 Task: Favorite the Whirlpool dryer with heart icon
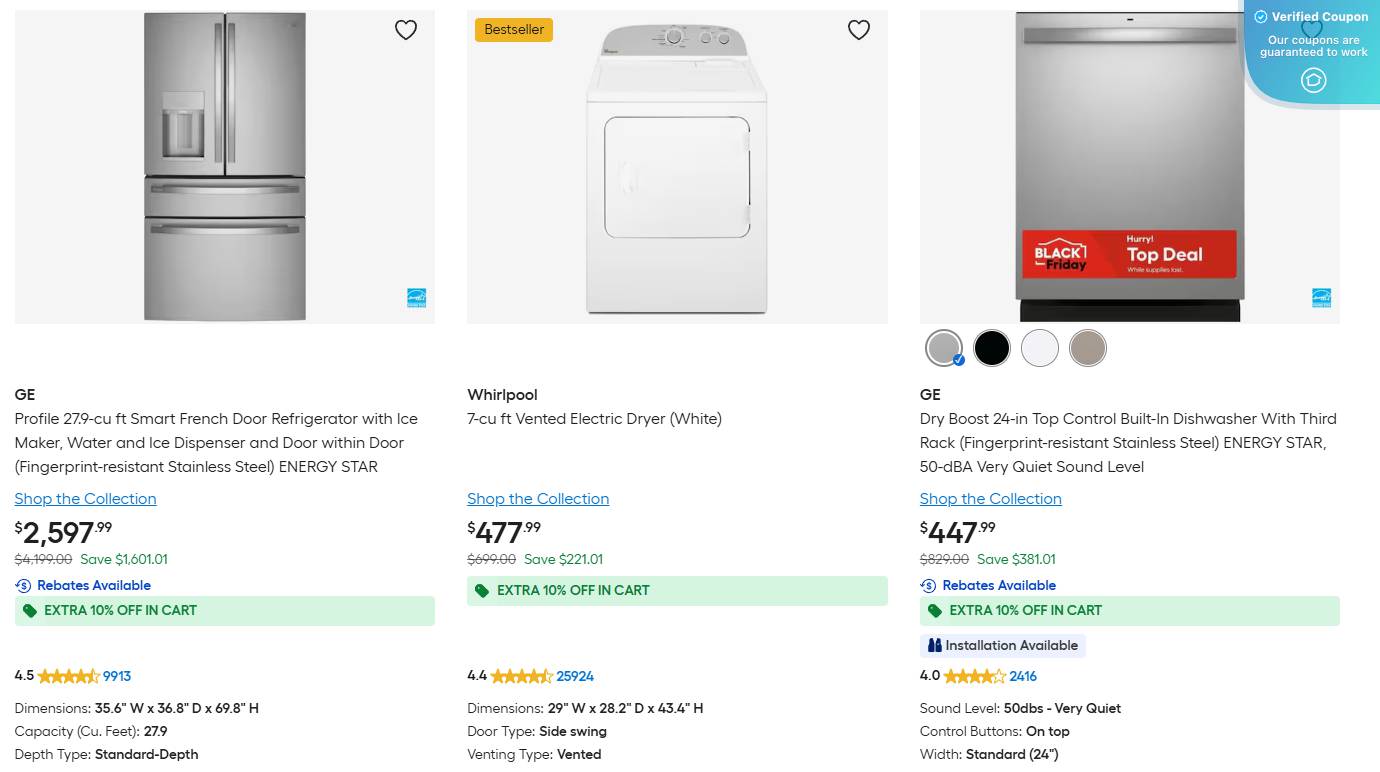(859, 30)
